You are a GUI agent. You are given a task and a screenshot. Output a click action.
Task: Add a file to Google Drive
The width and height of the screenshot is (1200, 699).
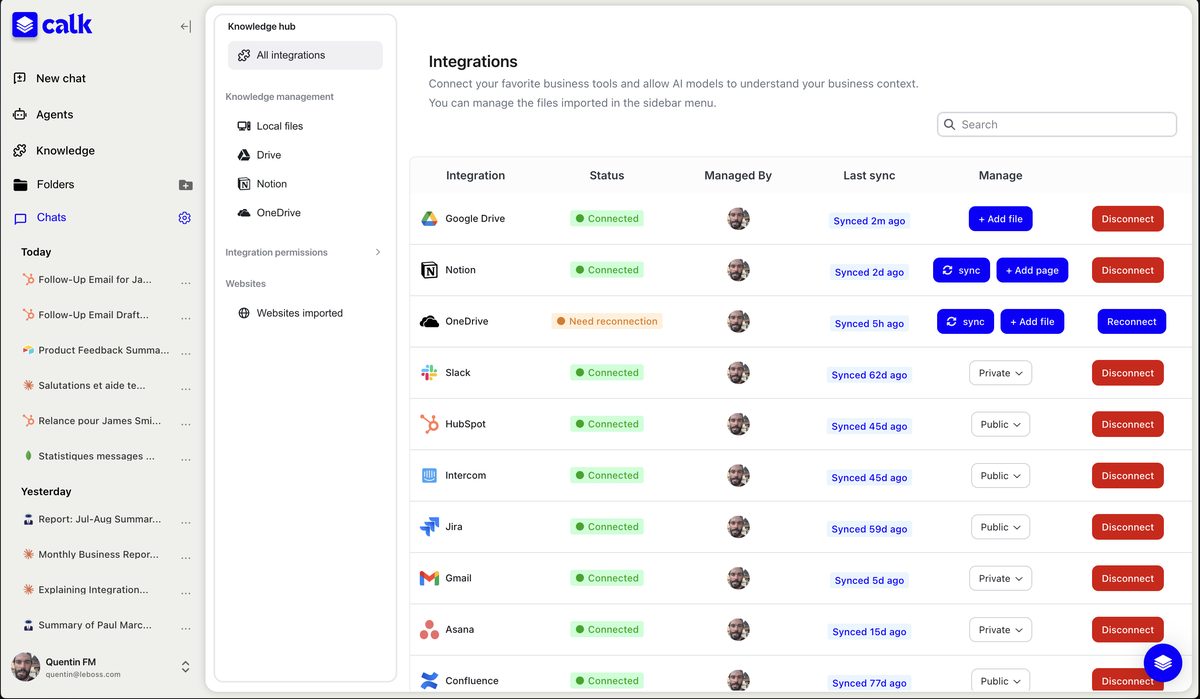coord(1000,218)
